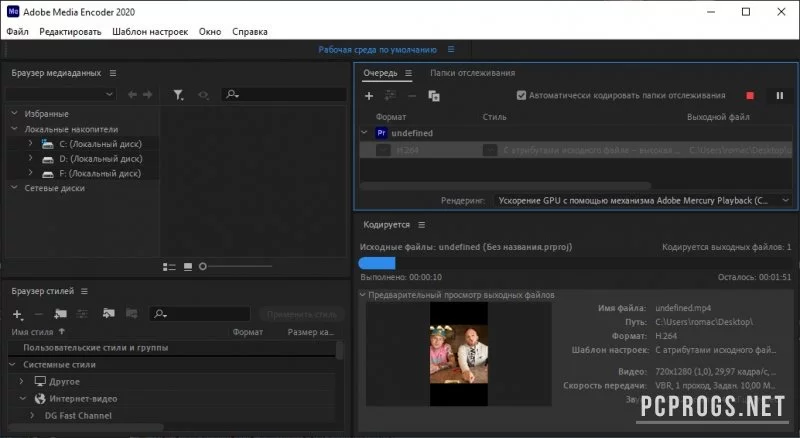This screenshot has height=438, width=800.
Task: Open preset dropdown for С атрибутами исходного файла
Action: [490, 150]
